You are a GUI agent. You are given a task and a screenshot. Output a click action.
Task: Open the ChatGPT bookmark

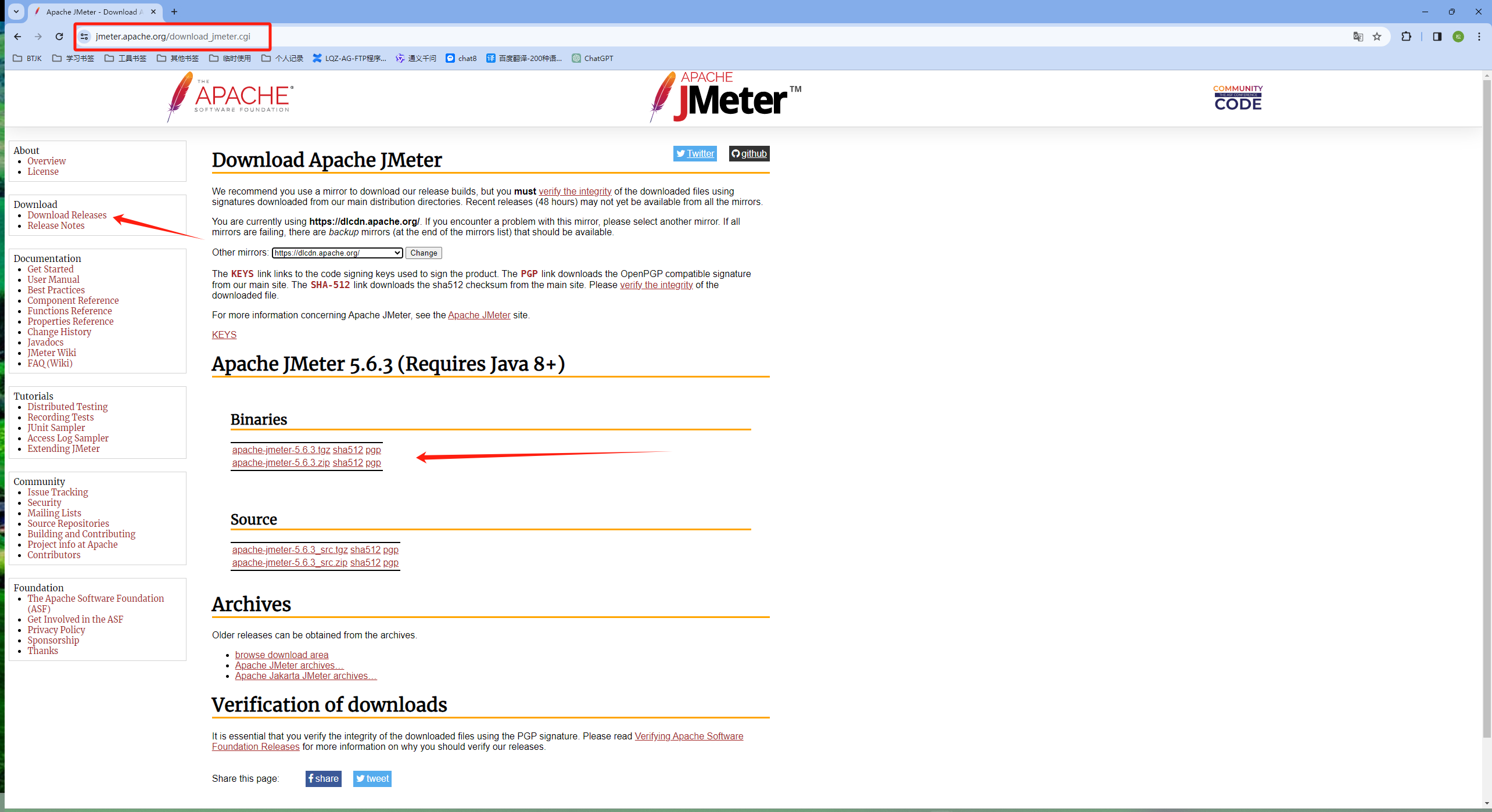click(593, 58)
